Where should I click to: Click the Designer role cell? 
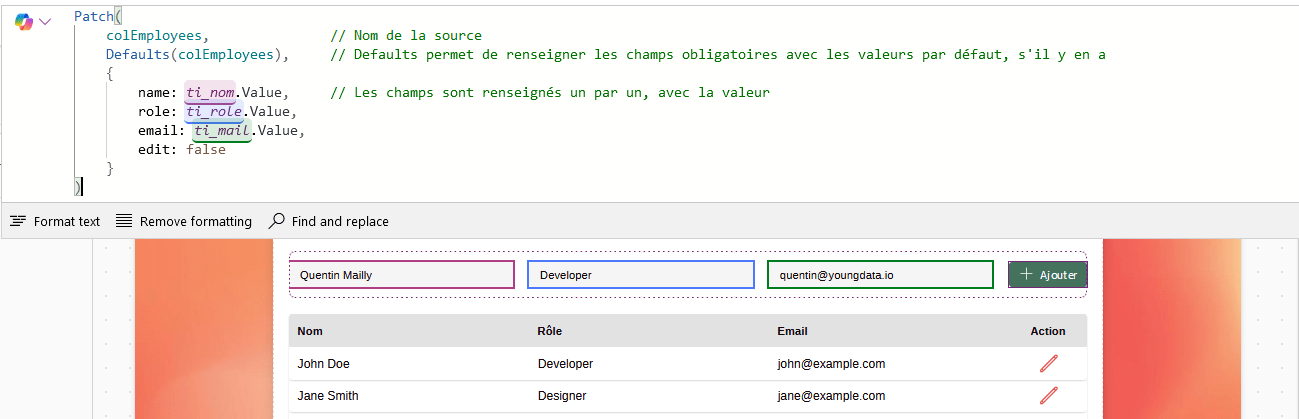(x=562, y=396)
